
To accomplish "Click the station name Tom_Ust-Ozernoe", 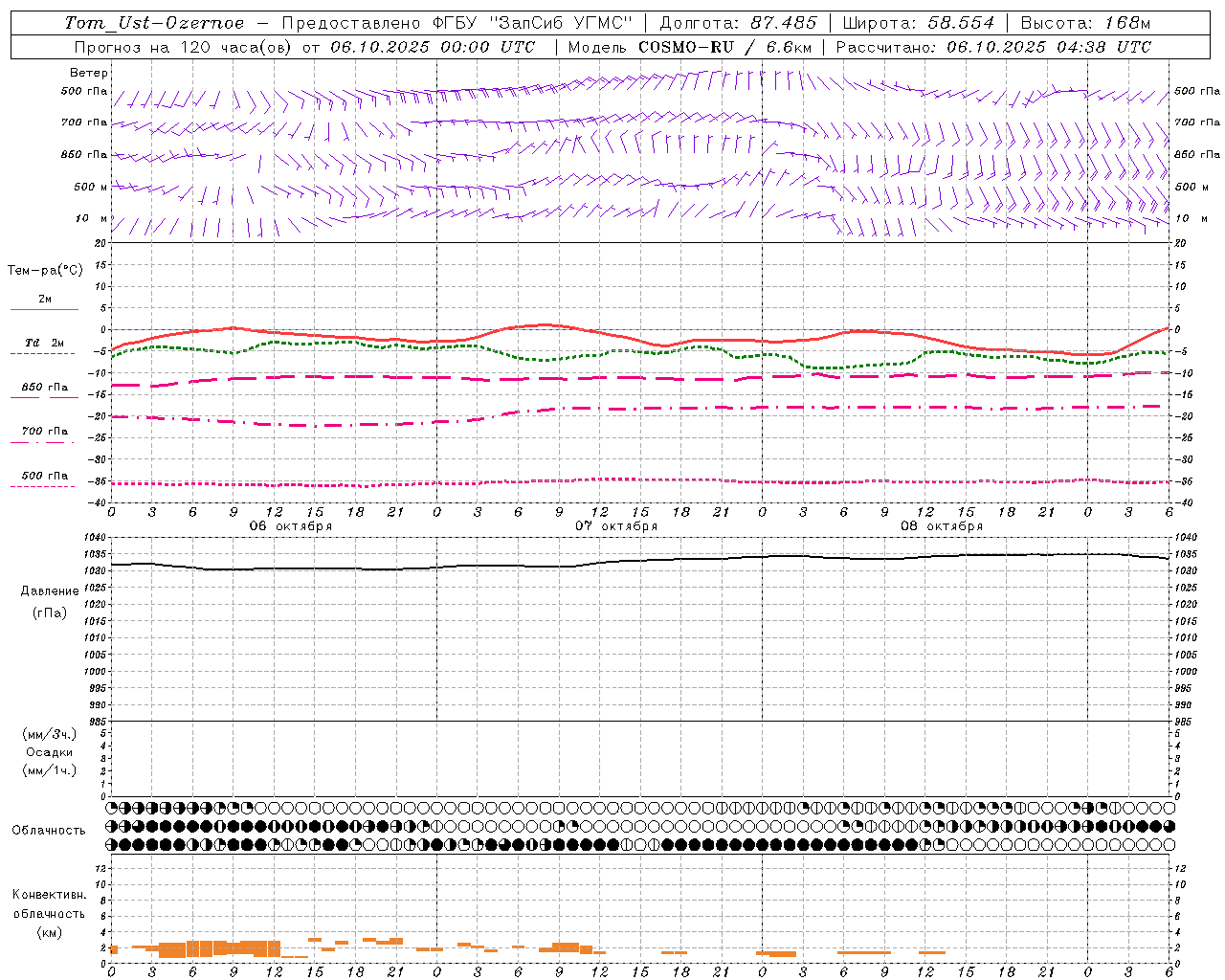I will 154,23.
